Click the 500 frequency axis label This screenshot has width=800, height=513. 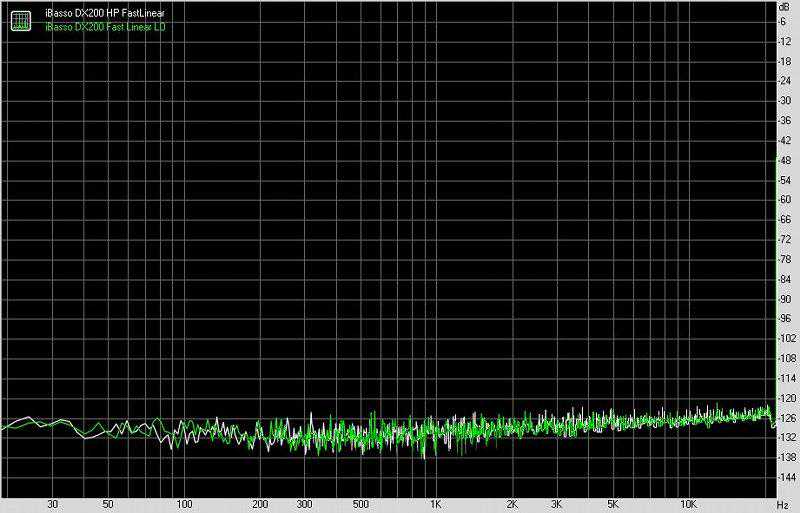click(359, 505)
